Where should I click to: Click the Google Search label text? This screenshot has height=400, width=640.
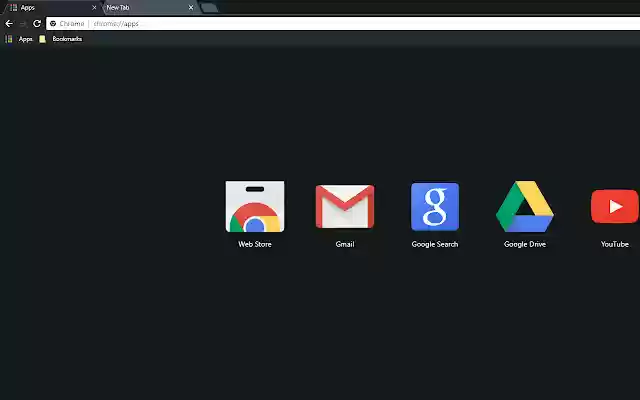click(435, 244)
